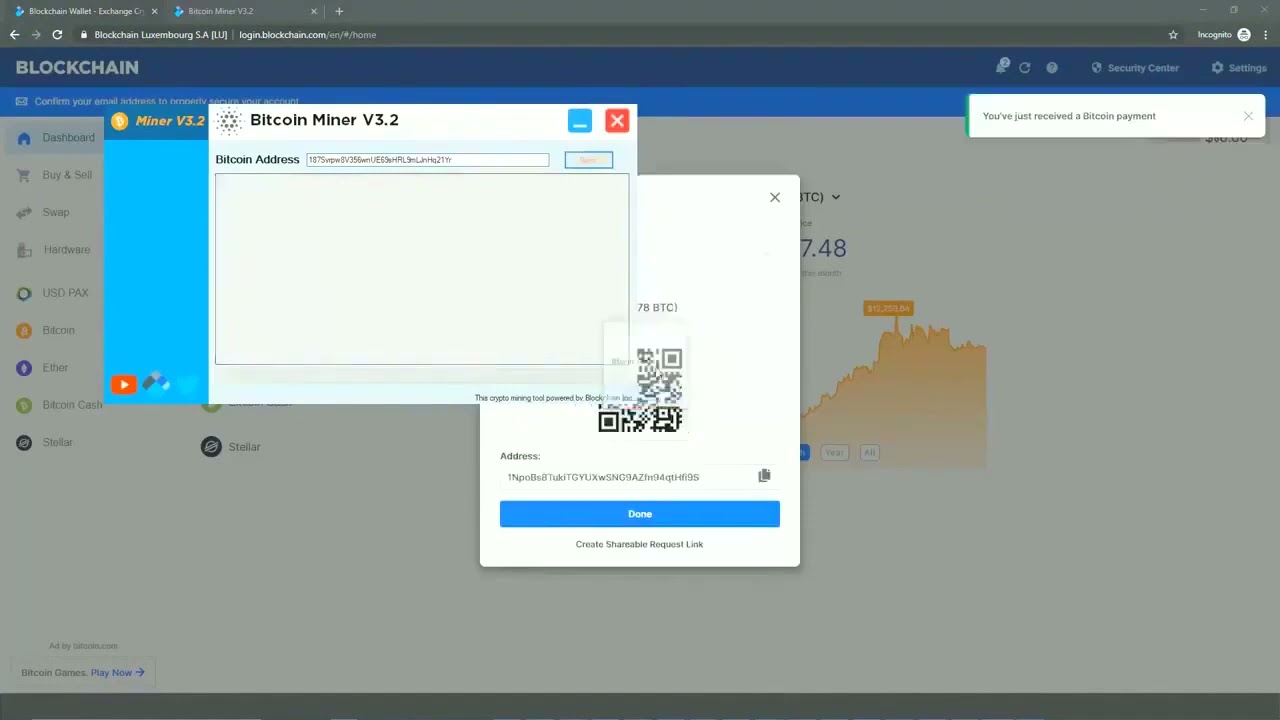Open notifications bell icon in header
This screenshot has width=1280, height=720.
(x=1001, y=67)
